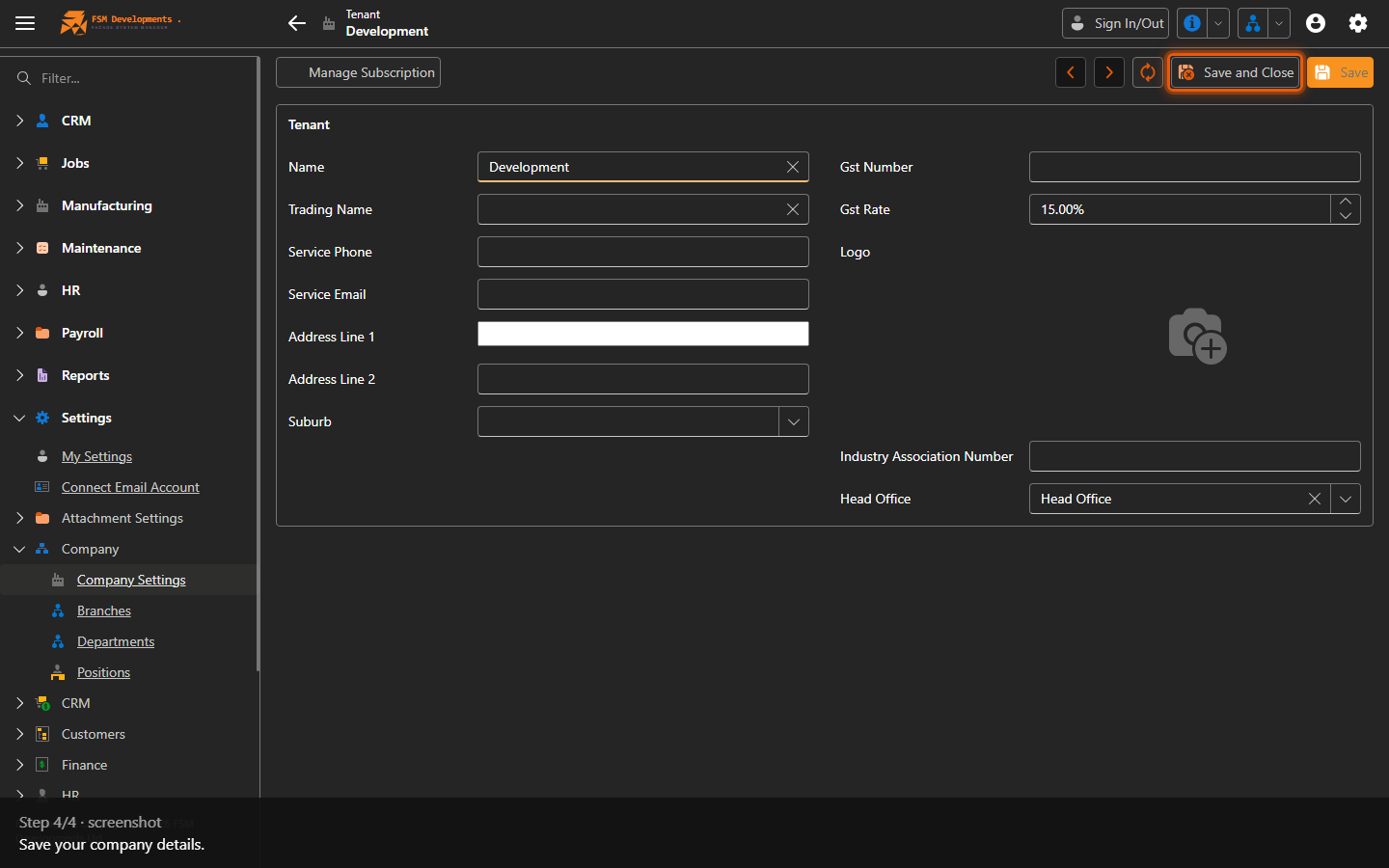Expand the Maintenance section chevron
This screenshot has width=1389, height=868.
(19, 248)
